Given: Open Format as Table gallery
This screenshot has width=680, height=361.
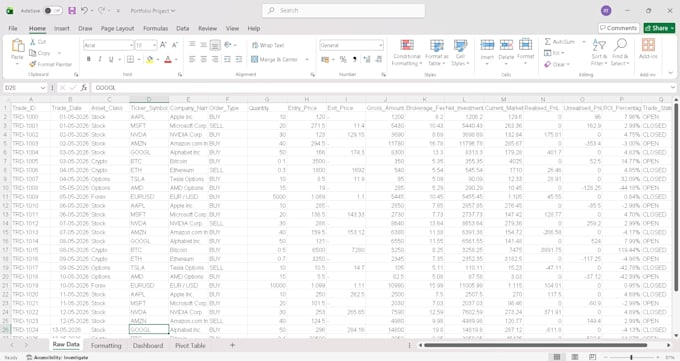Looking at the screenshot, I should [436, 52].
